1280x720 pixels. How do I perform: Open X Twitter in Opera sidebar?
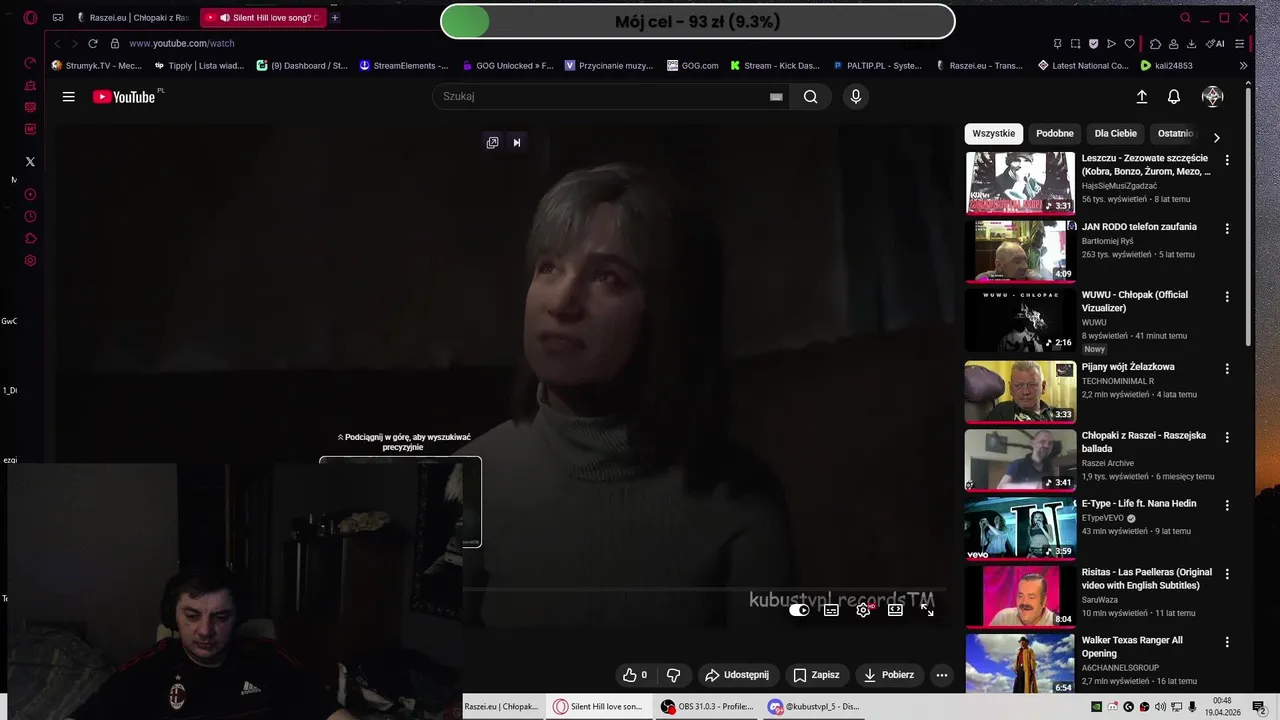point(30,161)
